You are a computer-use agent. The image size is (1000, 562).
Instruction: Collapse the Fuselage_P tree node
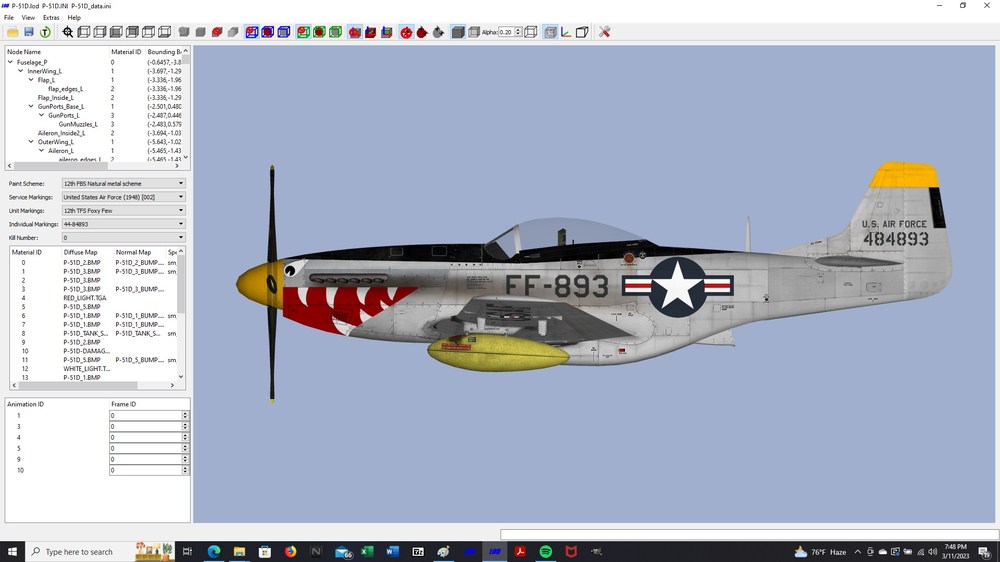[x=10, y=63]
